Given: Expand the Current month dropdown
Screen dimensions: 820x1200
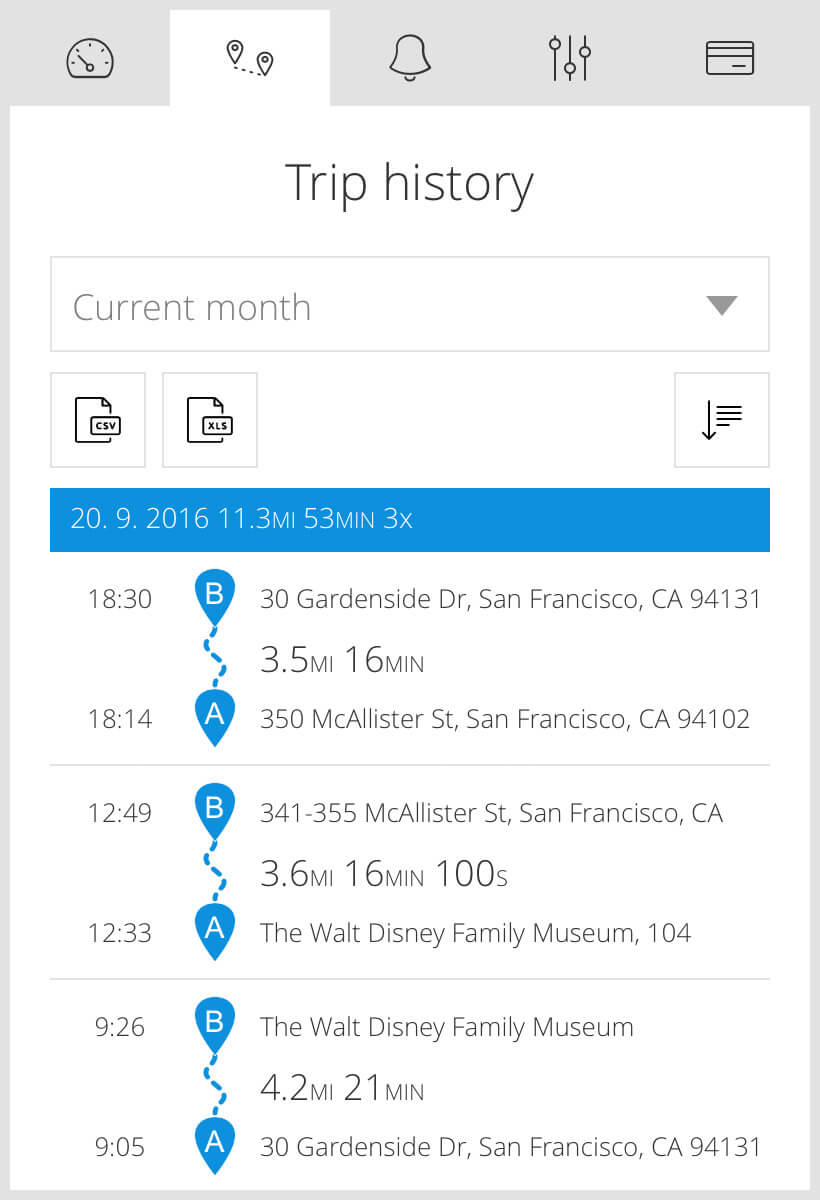Looking at the screenshot, I should click(x=410, y=304).
